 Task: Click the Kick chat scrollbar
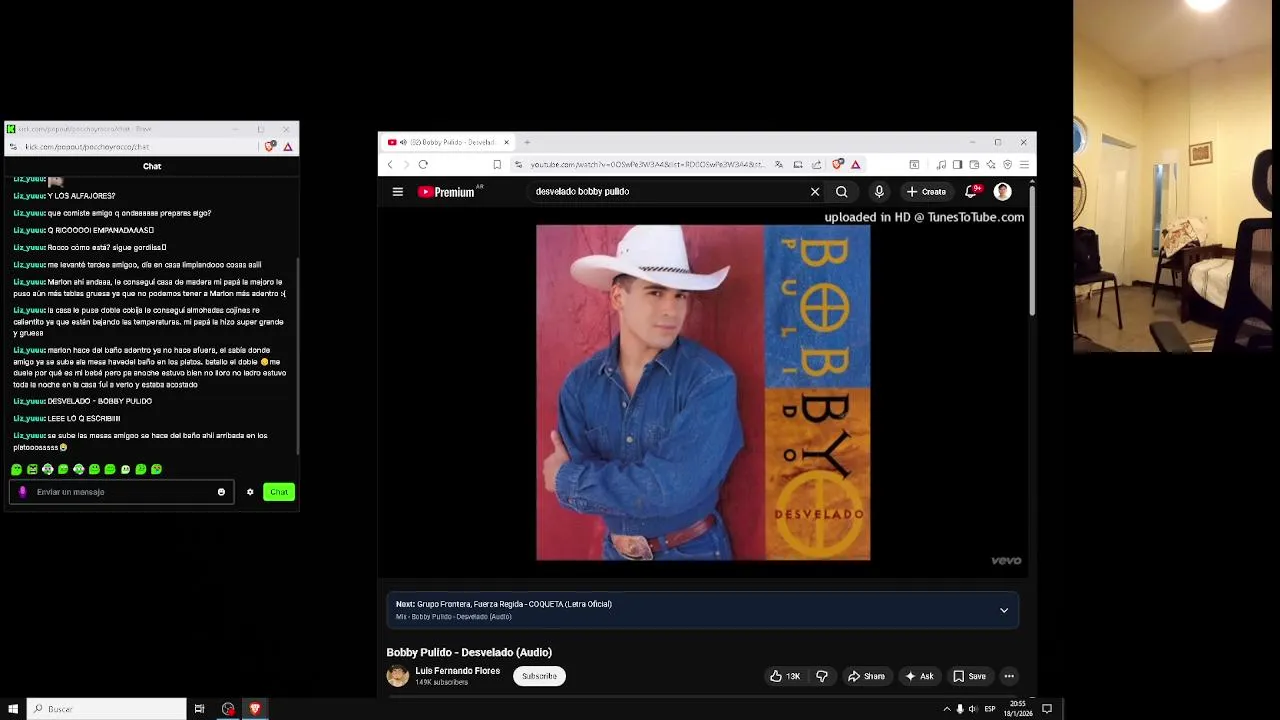[x=297, y=356]
